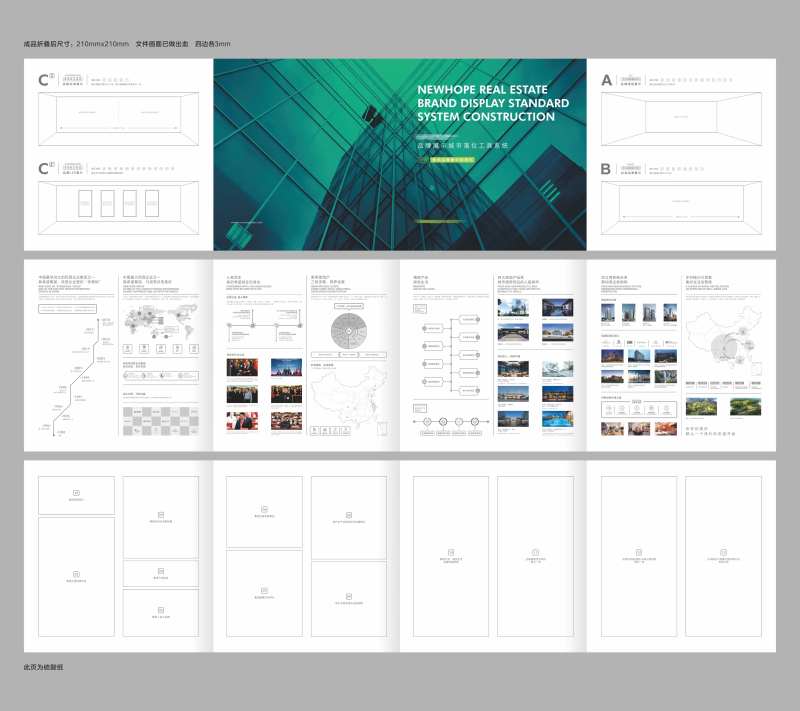Open the left aerial green landscape photo
The width and height of the screenshot is (800, 711).
[x=701, y=407]
